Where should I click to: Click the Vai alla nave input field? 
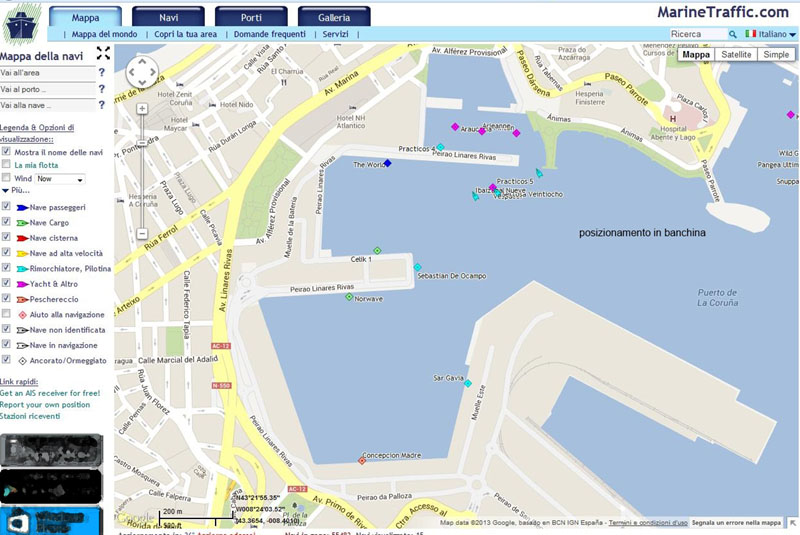click(x=47, y=105)
